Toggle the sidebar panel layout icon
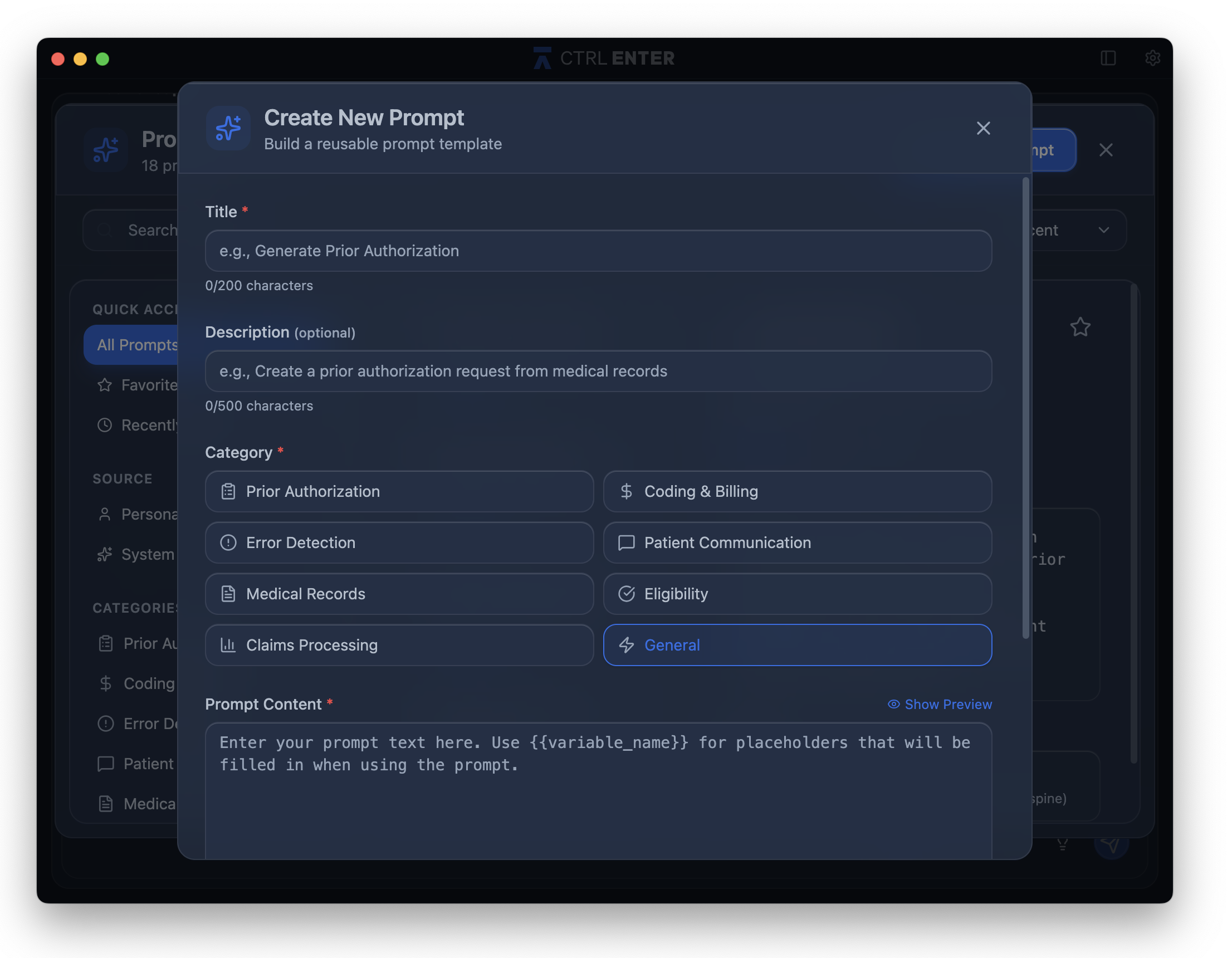The width and height of the screenshot is (1232, 958). click(x=1108, y=58)
